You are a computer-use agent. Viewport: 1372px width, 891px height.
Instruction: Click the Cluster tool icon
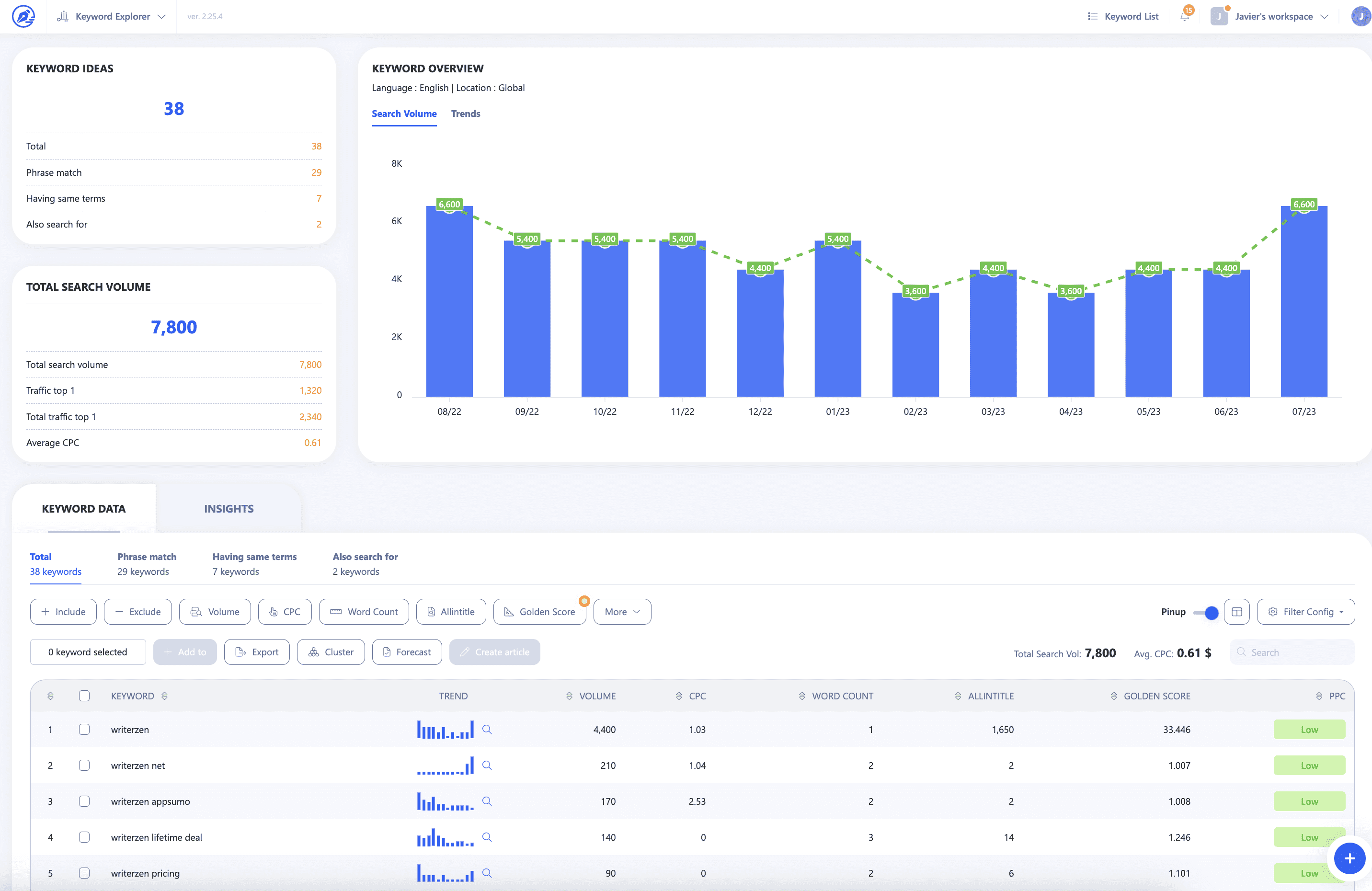[x=314, y=652]
